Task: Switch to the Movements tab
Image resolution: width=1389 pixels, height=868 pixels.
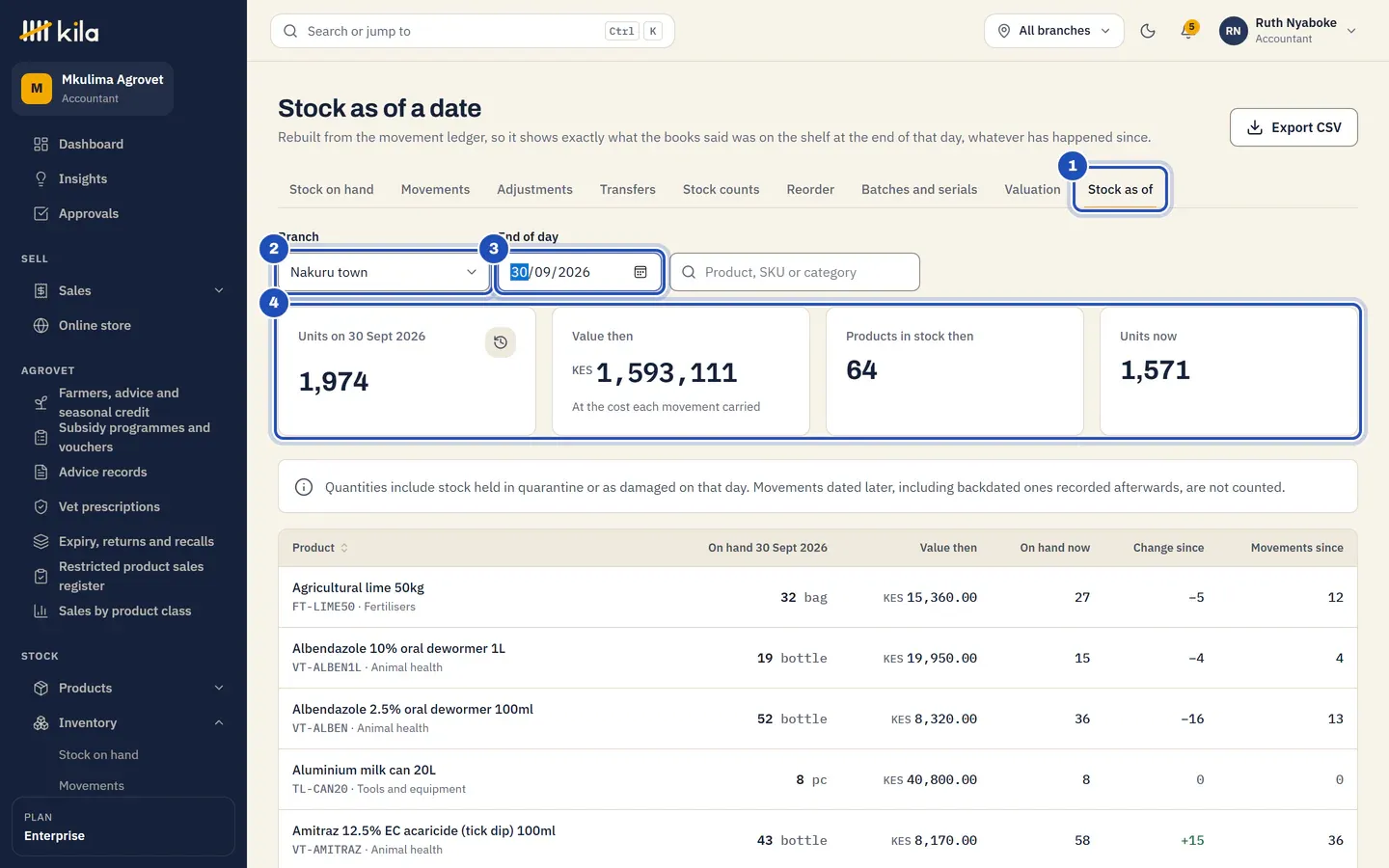Action: [435, 190]
